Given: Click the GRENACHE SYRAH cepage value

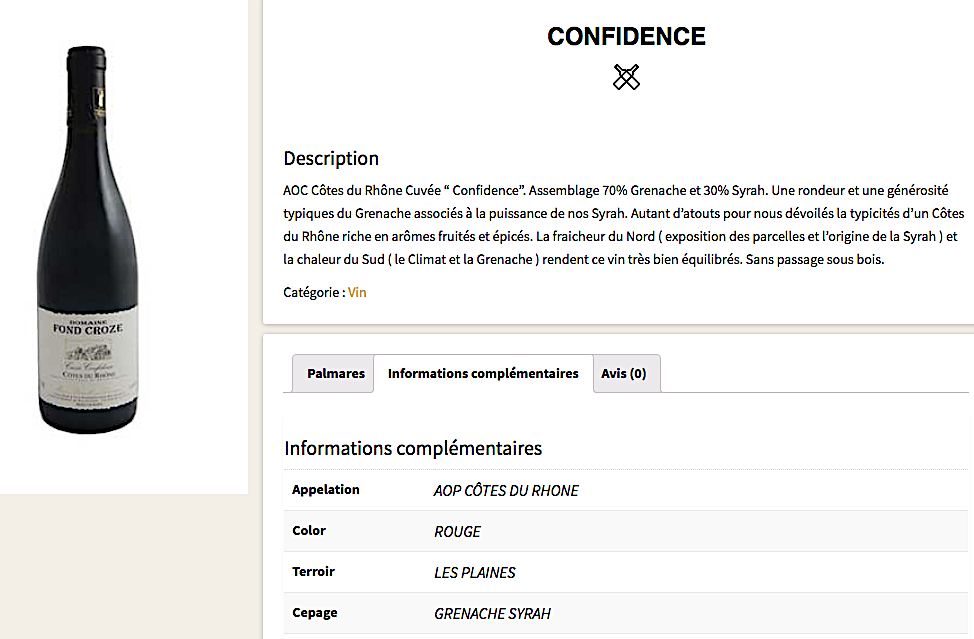Looking at the screenshot, I should click(492, 613).
